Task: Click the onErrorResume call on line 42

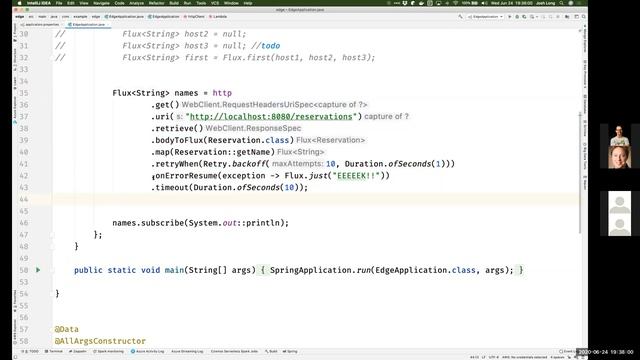Action: 186,176
